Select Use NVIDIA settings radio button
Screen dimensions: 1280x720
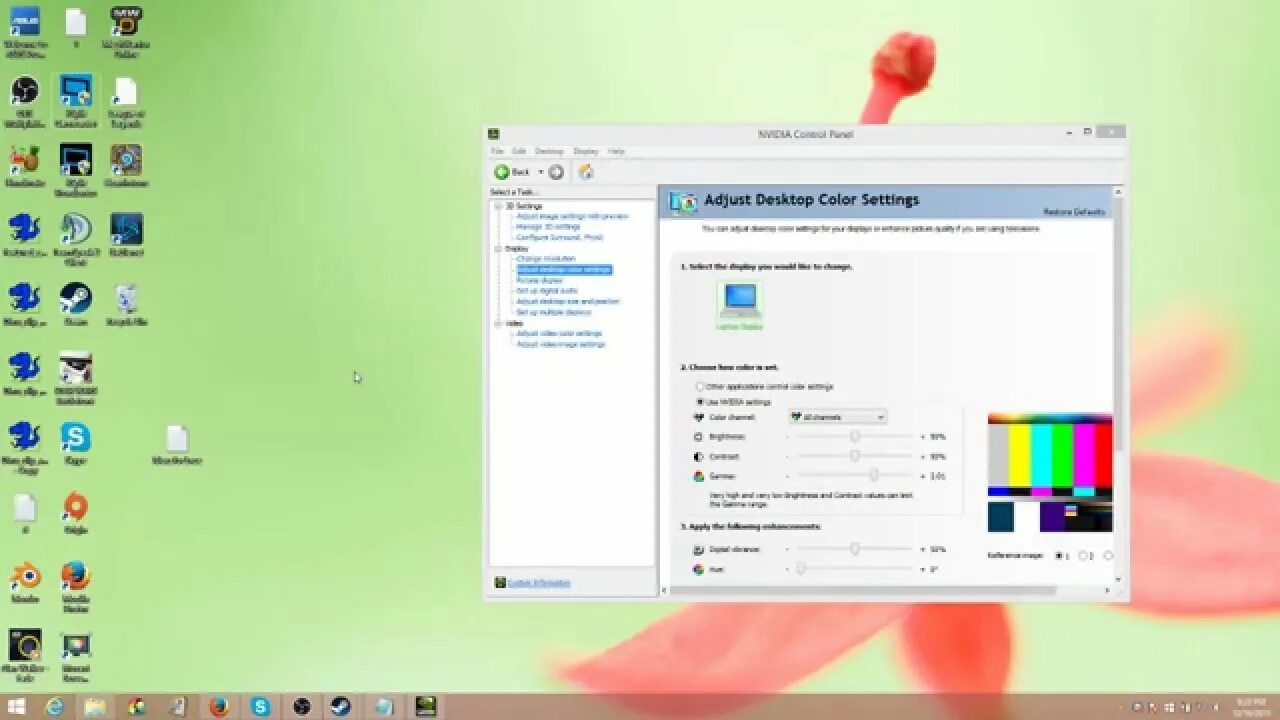(x=701, y=401)
